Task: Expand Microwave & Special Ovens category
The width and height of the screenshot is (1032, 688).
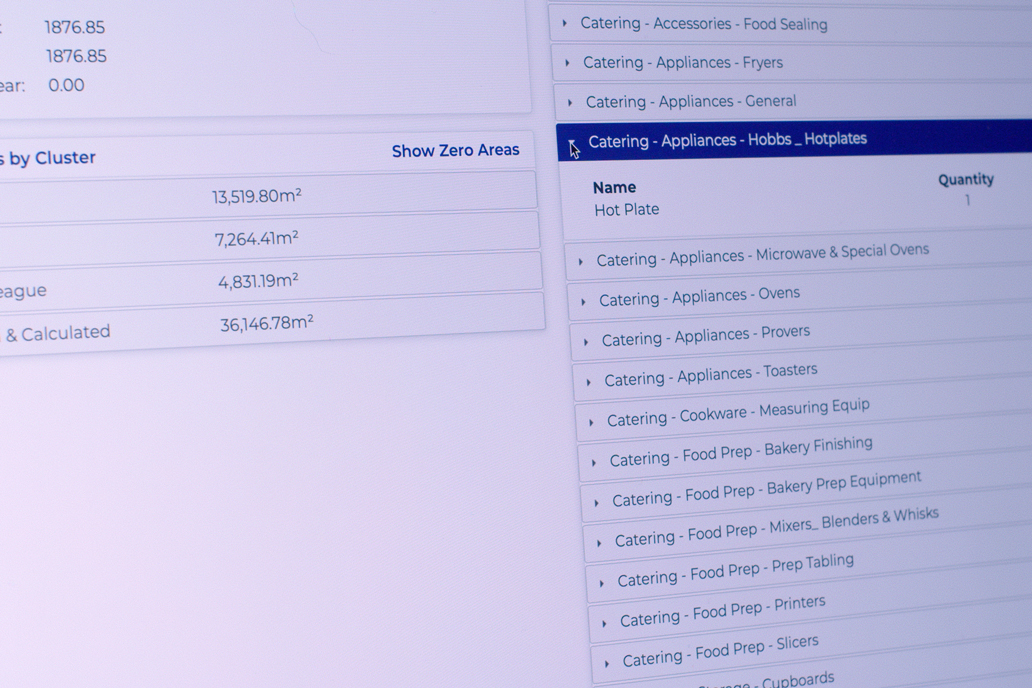Action: [x=762, y=256]
